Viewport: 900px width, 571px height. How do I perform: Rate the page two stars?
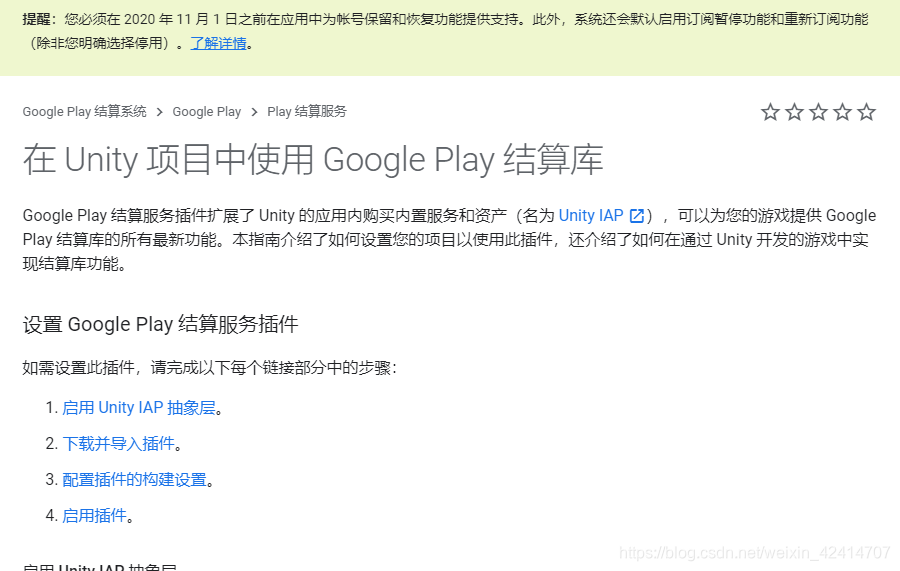pyautogui.click(x=794, y=112)
